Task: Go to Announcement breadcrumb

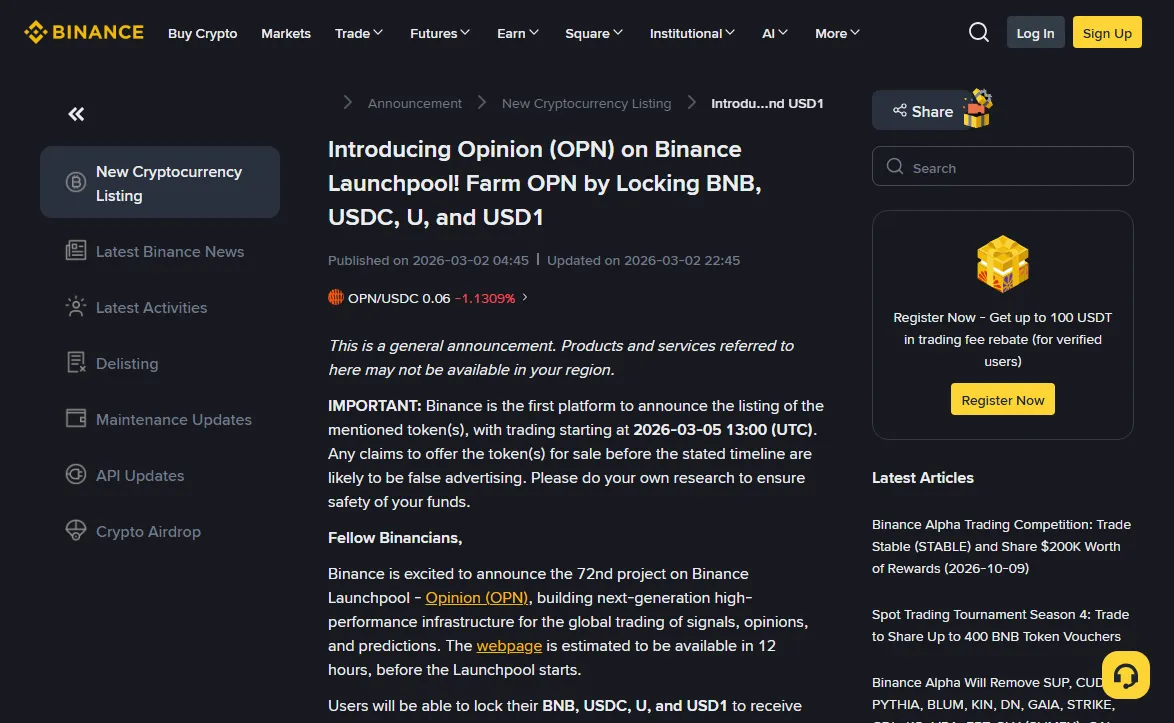Action: pyautogui.click(x=415, y=103)
